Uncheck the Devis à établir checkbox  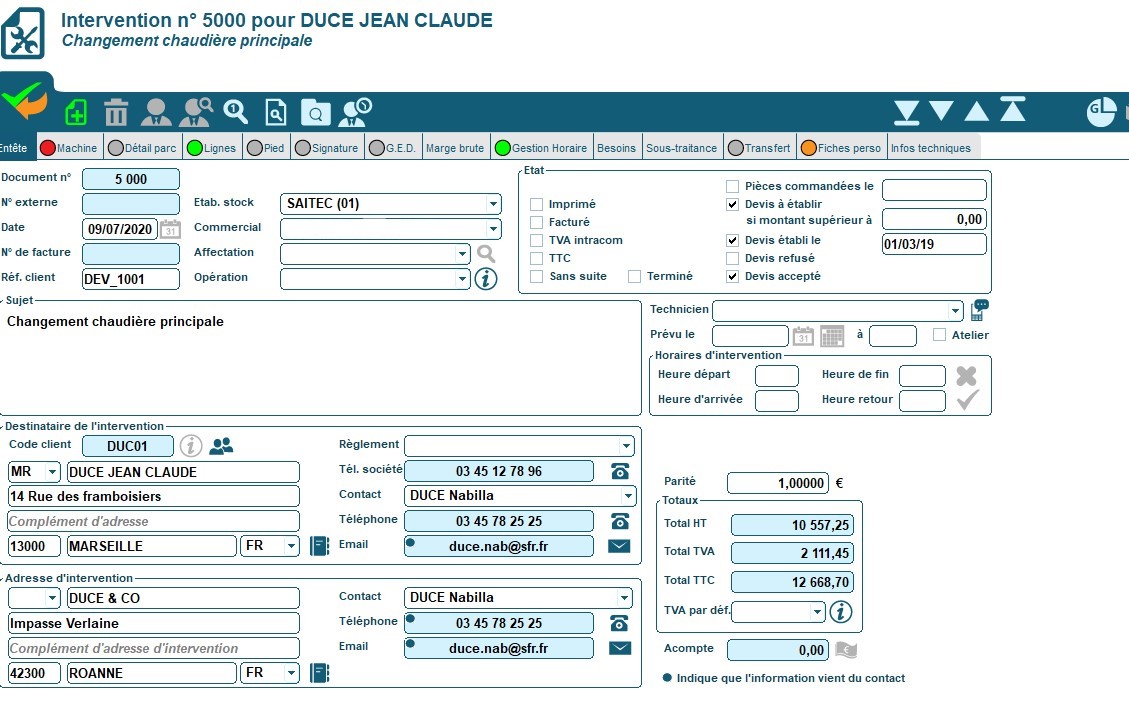(x=732, y=205)
